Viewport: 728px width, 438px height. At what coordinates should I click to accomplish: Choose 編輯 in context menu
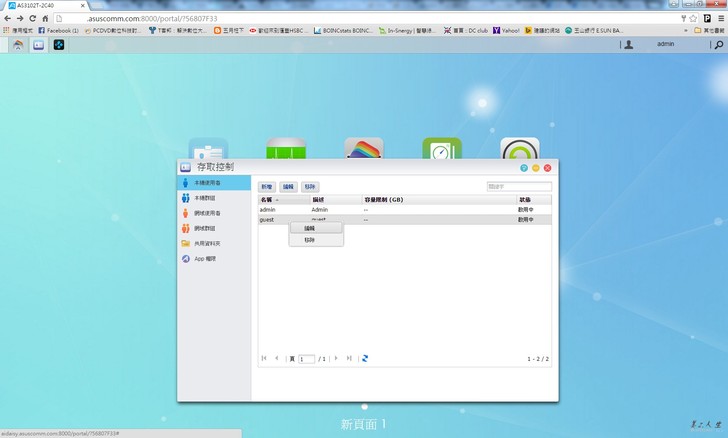[316, 228]
